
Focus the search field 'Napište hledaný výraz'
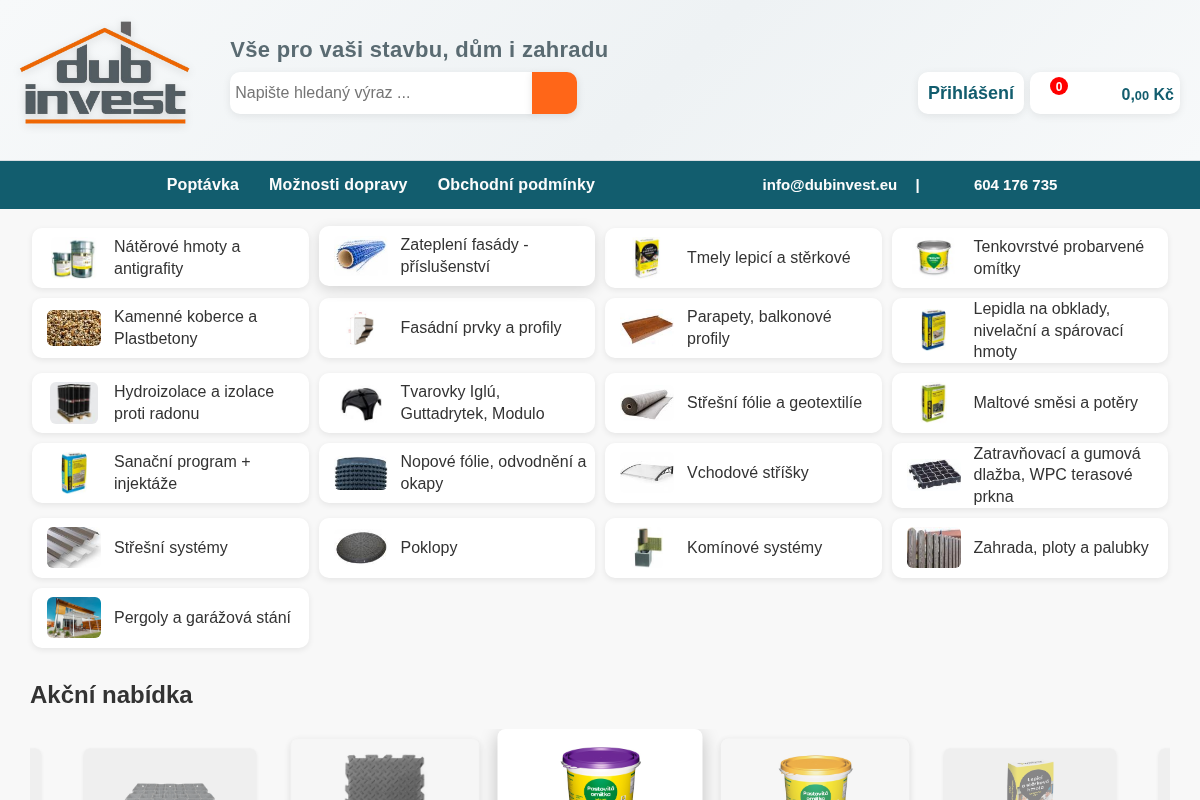coord(381,93)
